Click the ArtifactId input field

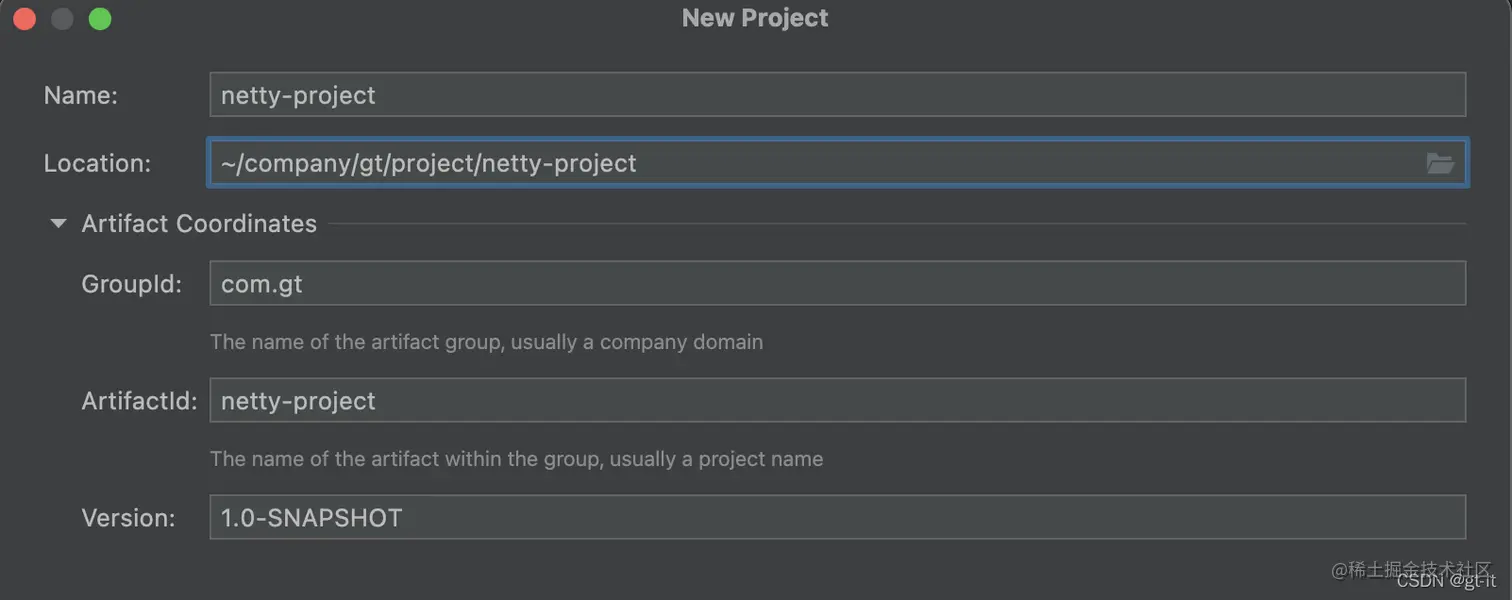point(836,400)
